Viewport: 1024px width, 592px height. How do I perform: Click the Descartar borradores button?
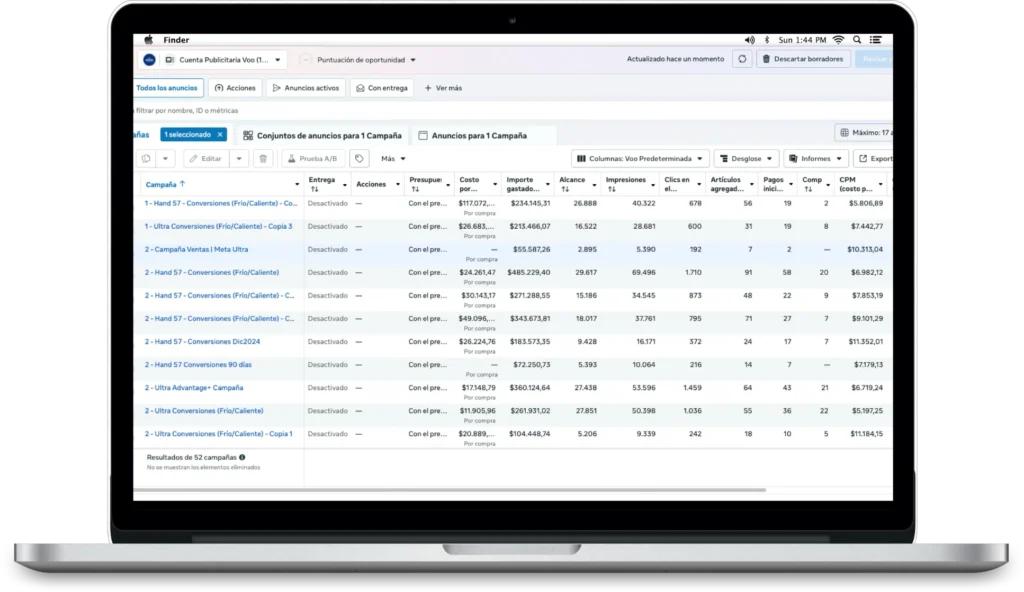click(x=802, y=59)
